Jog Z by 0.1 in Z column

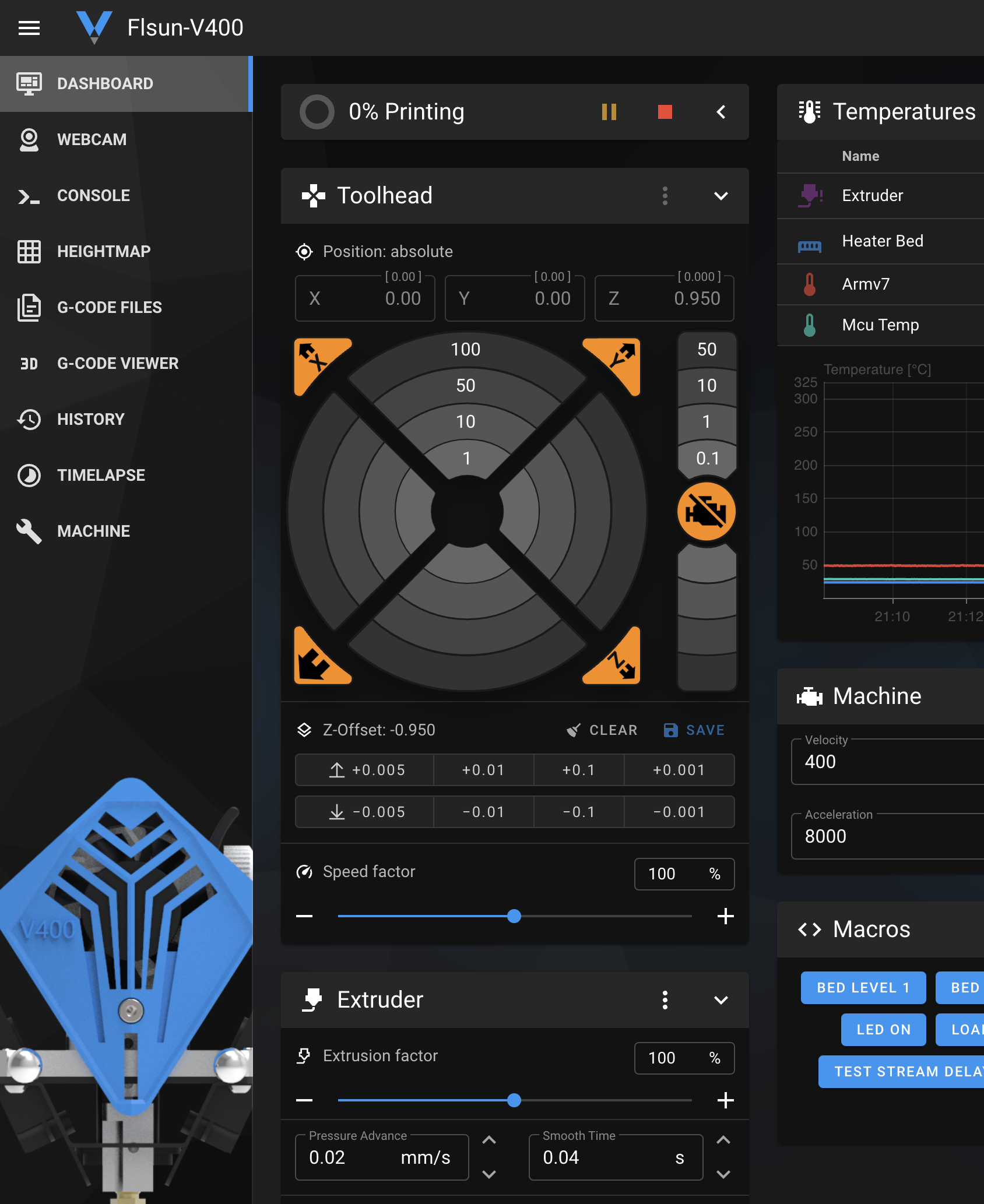pos(707,459)
